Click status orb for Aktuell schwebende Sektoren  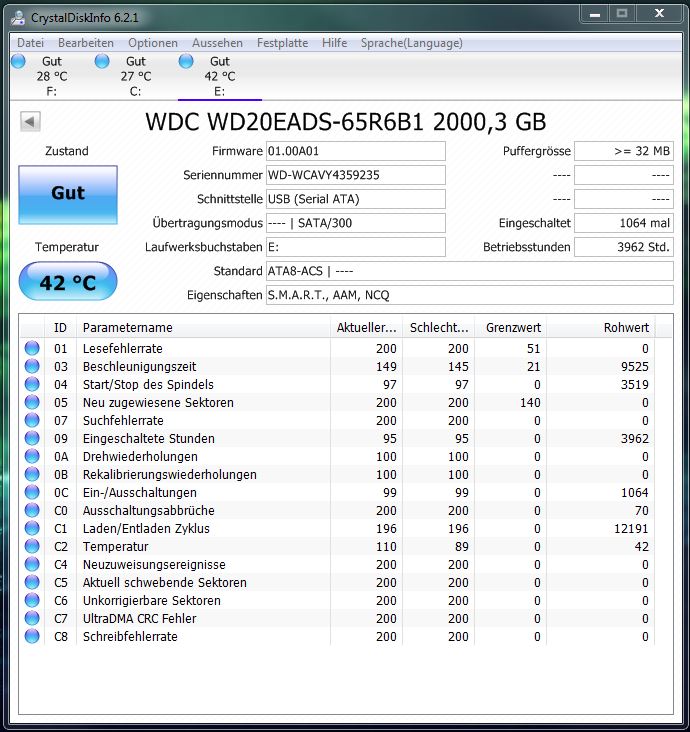point(32,582)
